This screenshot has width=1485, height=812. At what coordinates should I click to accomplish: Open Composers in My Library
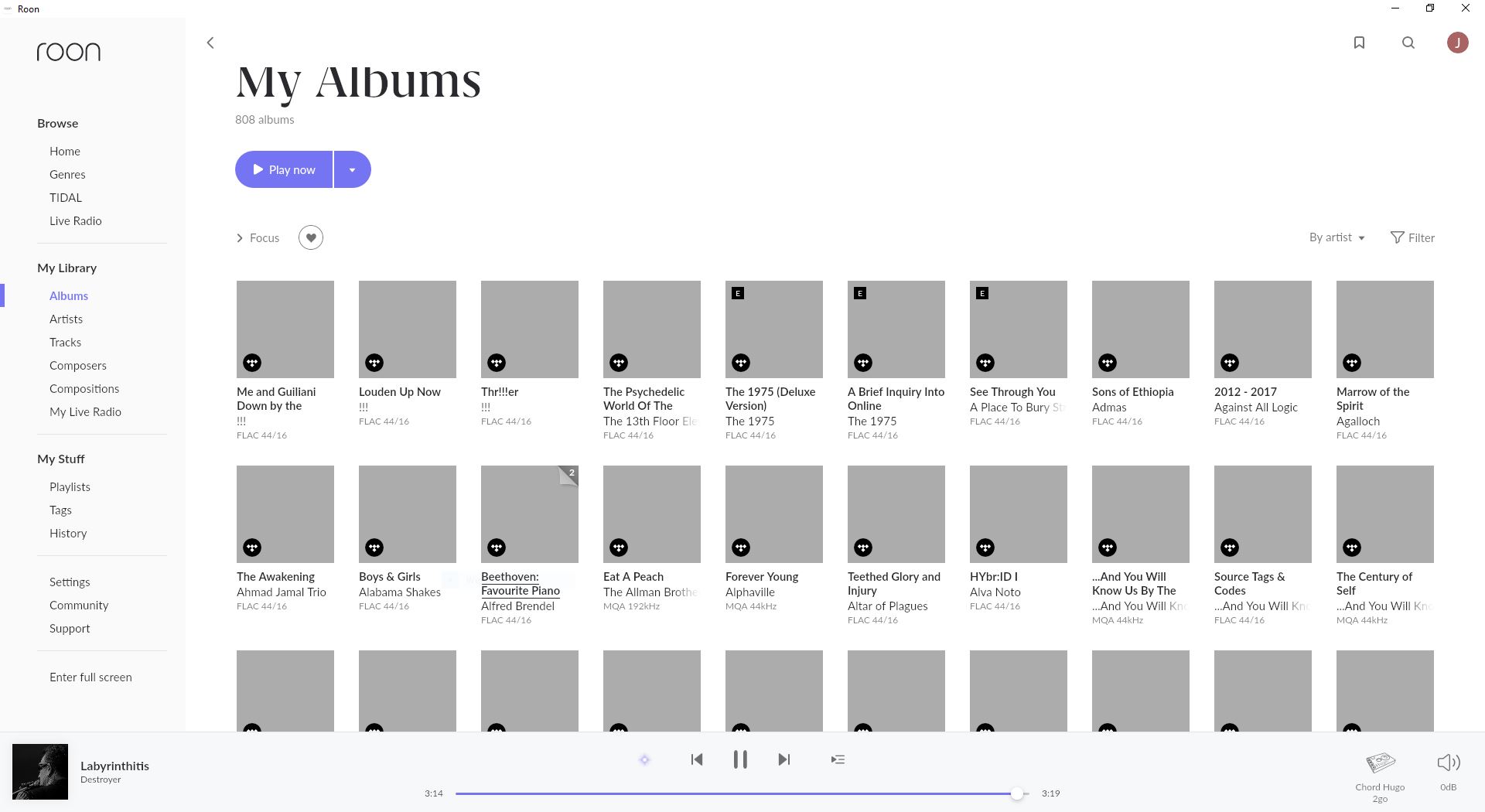78,365
